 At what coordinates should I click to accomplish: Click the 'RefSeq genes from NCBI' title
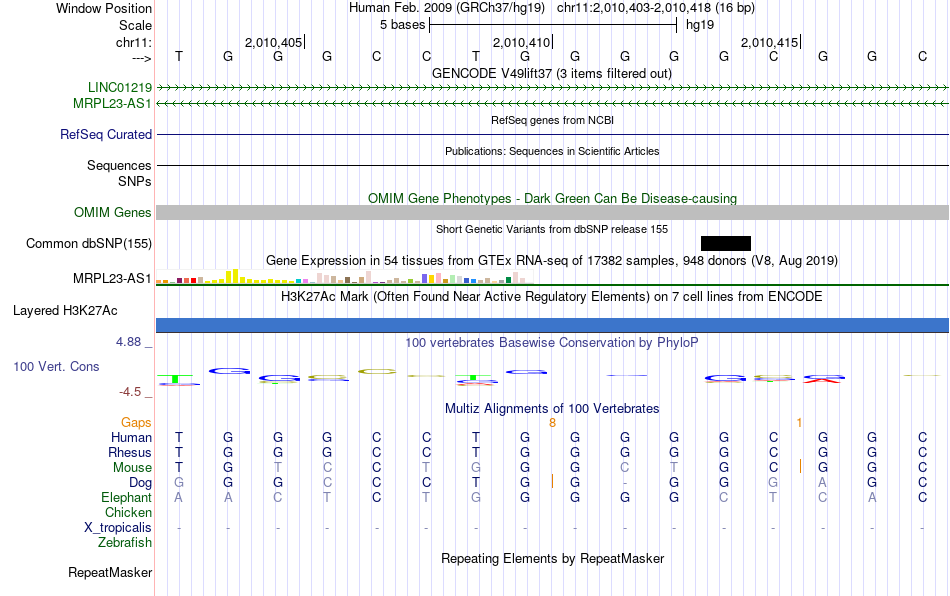(552, 120)
